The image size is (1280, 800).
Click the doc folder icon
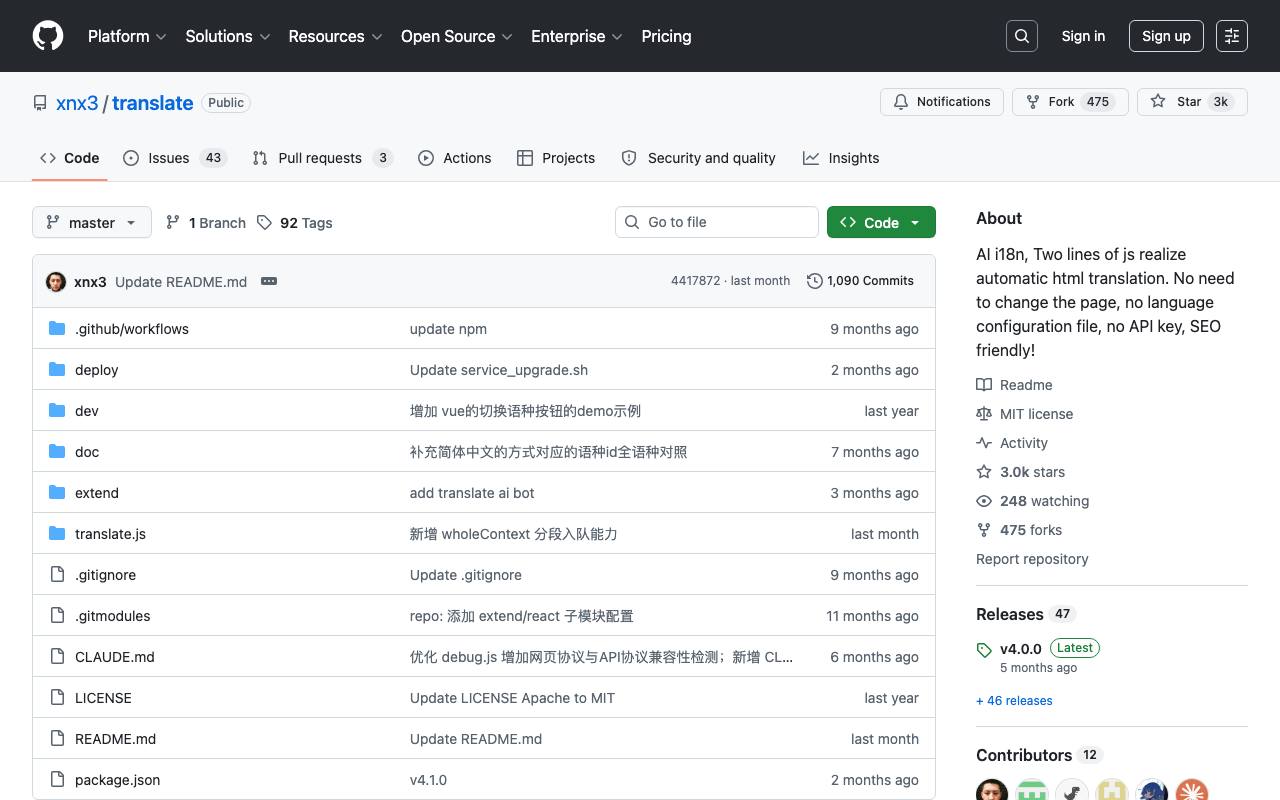57,451
